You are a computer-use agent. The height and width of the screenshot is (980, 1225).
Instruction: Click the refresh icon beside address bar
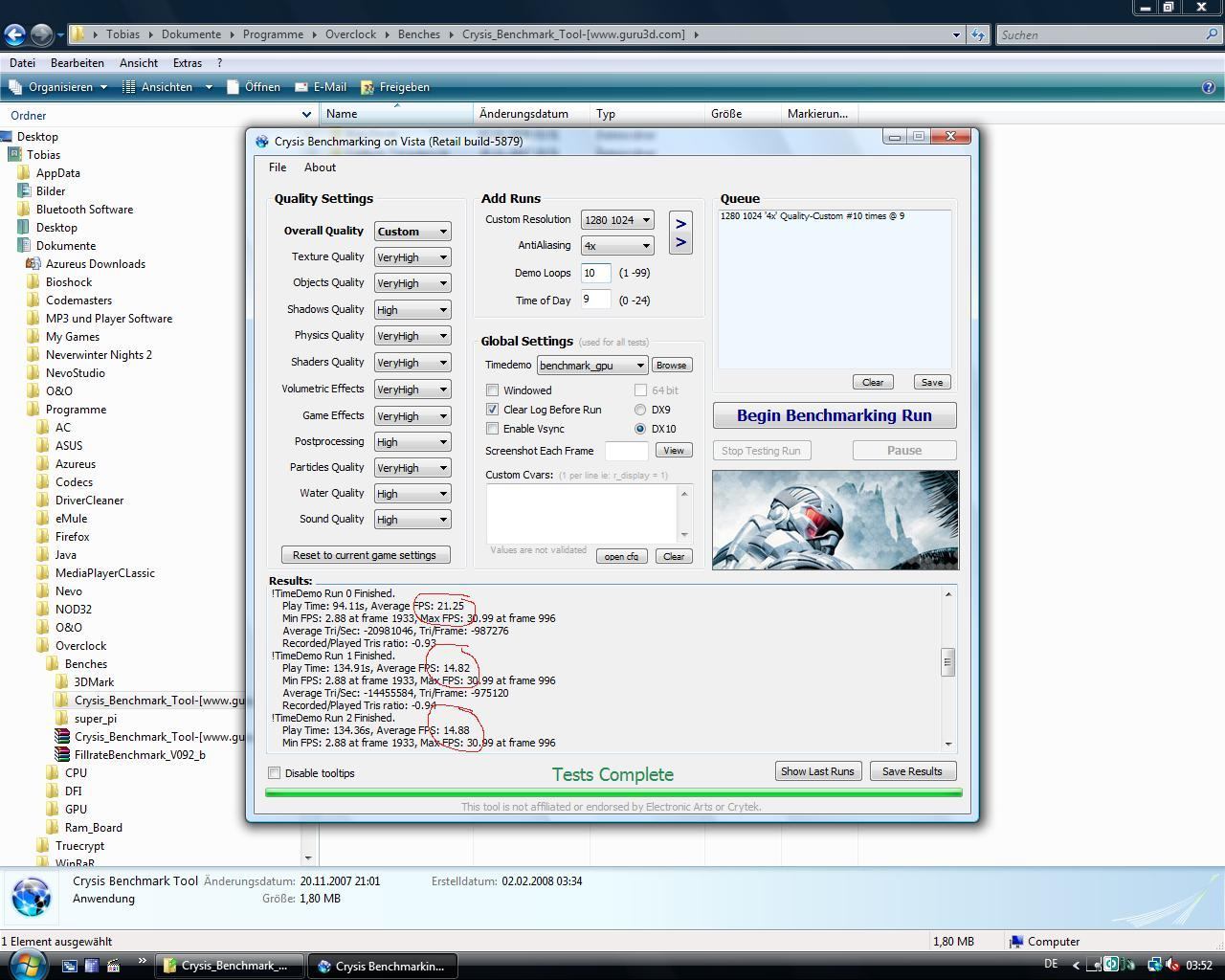[977, 34]
